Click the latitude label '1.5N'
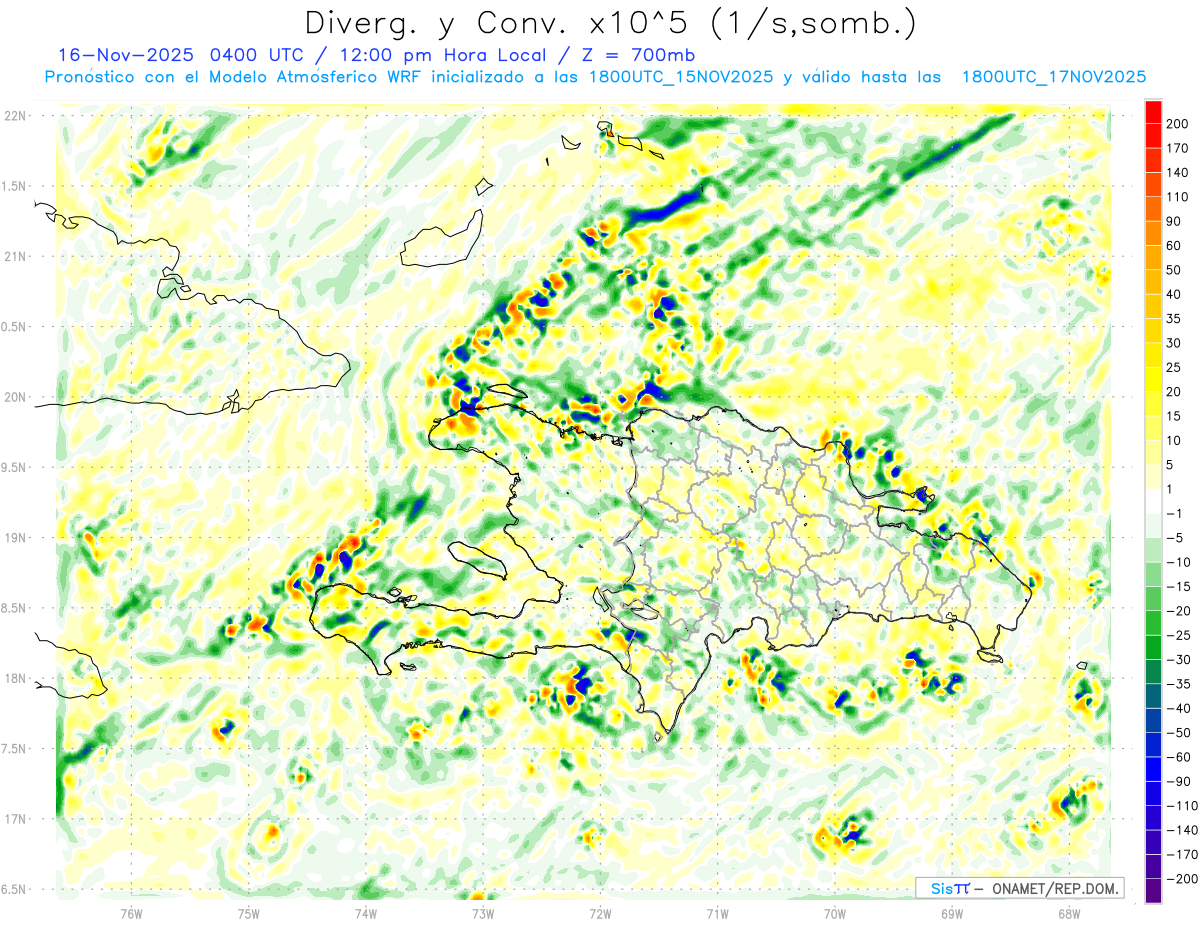Viewport: 1200px width, 927px height. (13, 186)
